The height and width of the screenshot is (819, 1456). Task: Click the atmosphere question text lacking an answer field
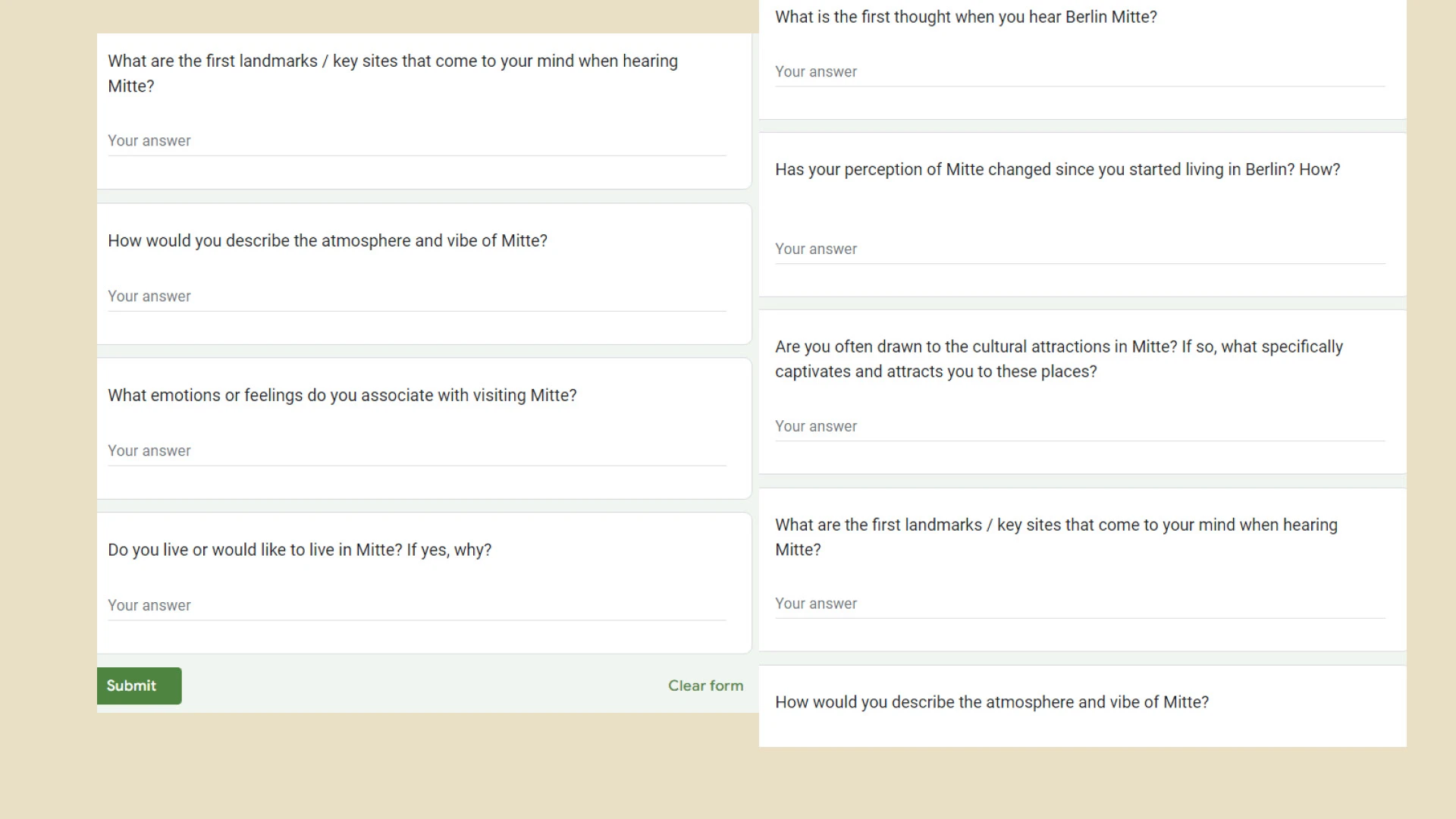click(x=991, y=702)
